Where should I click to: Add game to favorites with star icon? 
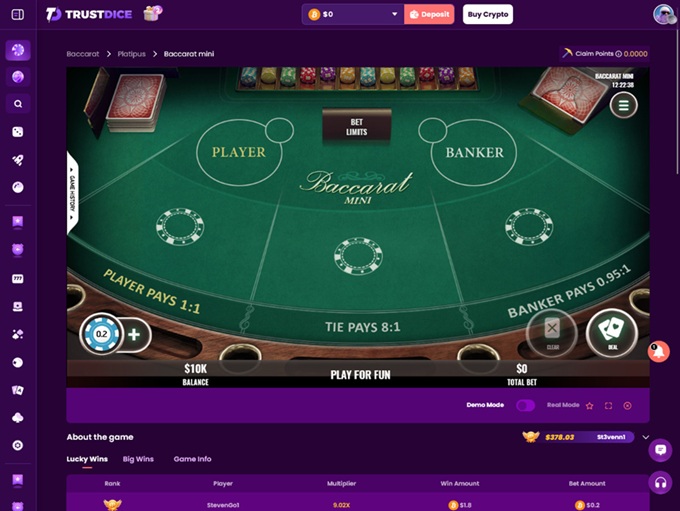click(589, 406)
